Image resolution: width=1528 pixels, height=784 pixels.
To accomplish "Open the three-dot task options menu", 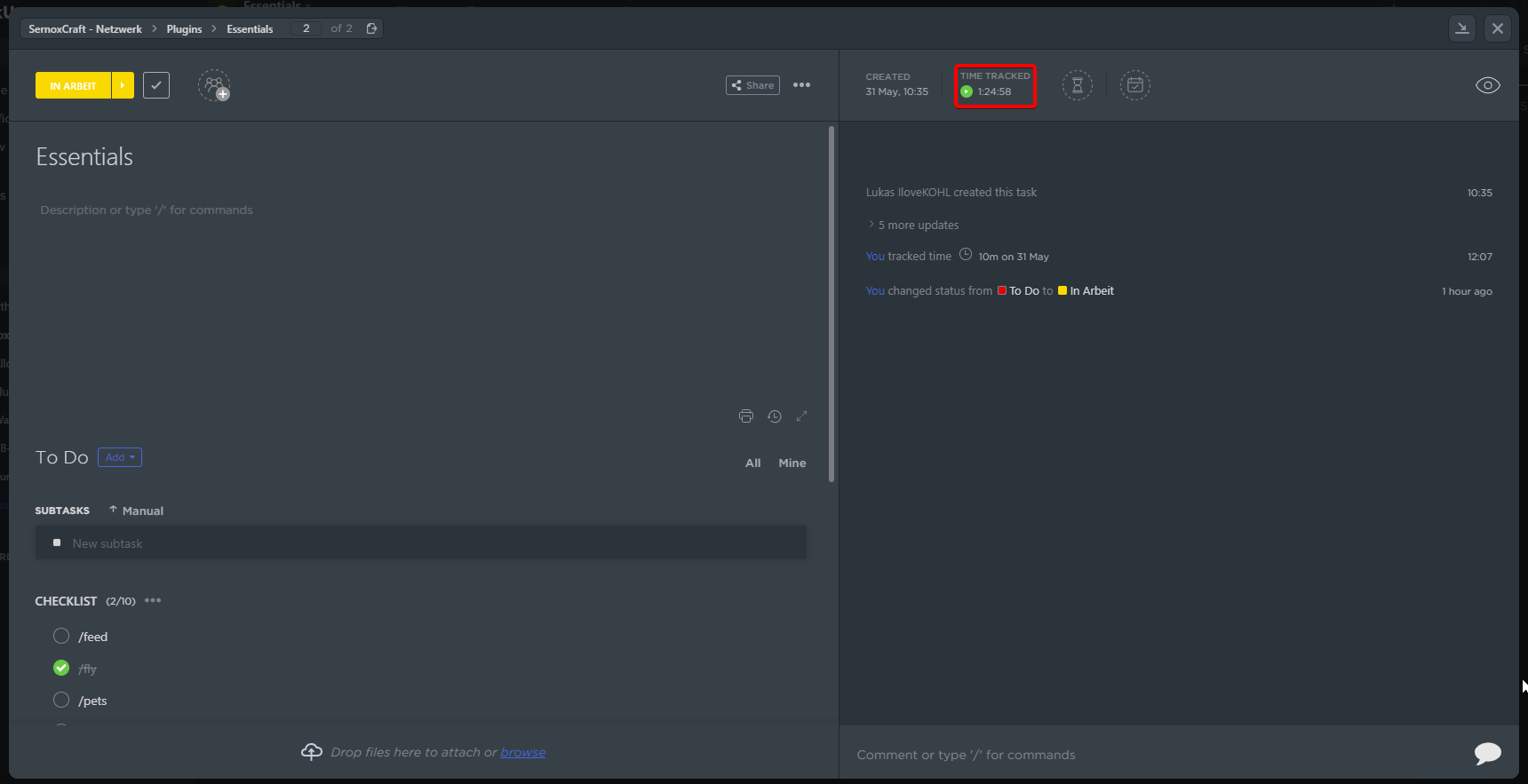I will [801, 85].
